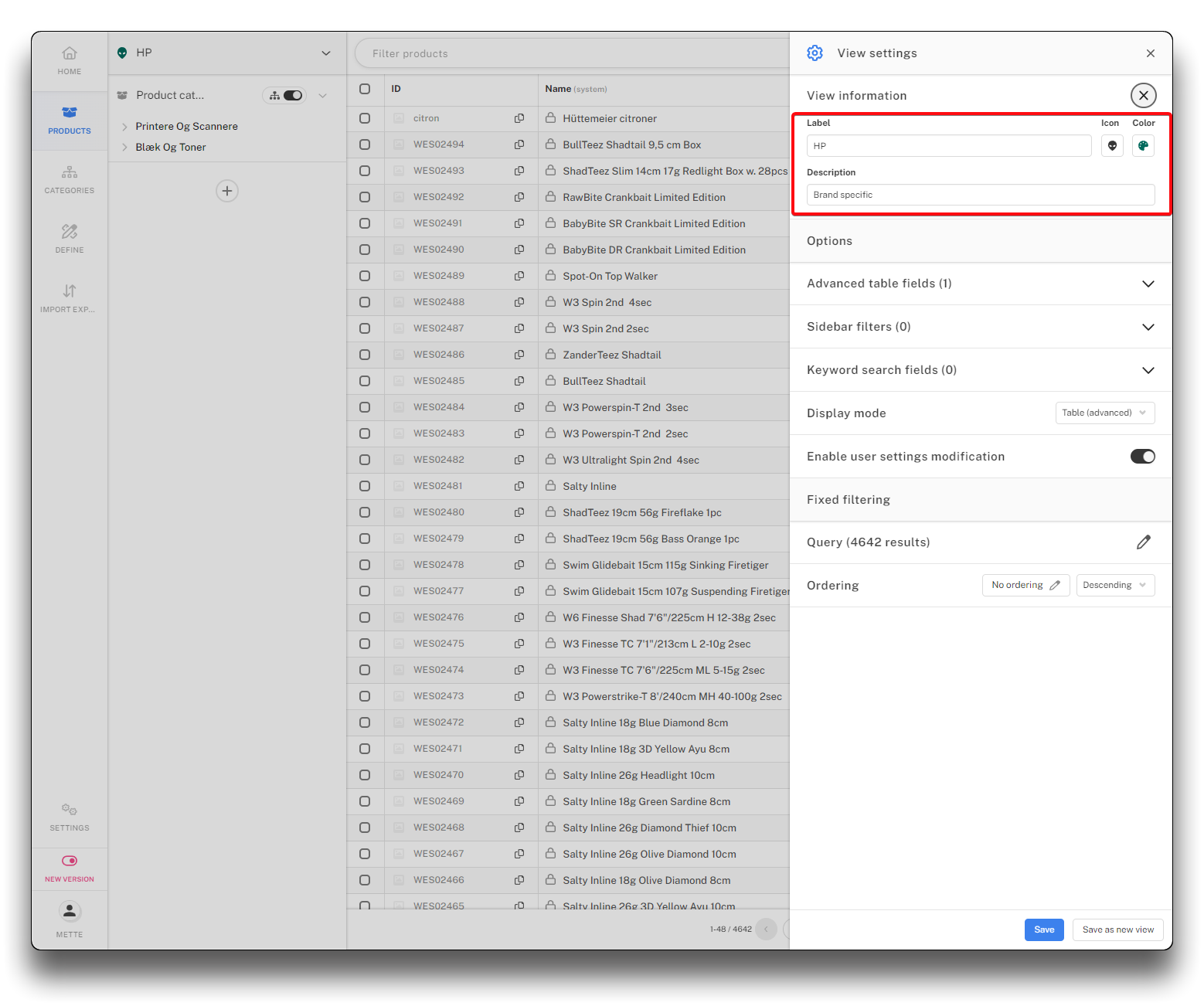
Task: Open Settings from the left sidebar
Action: click(70, 816)
